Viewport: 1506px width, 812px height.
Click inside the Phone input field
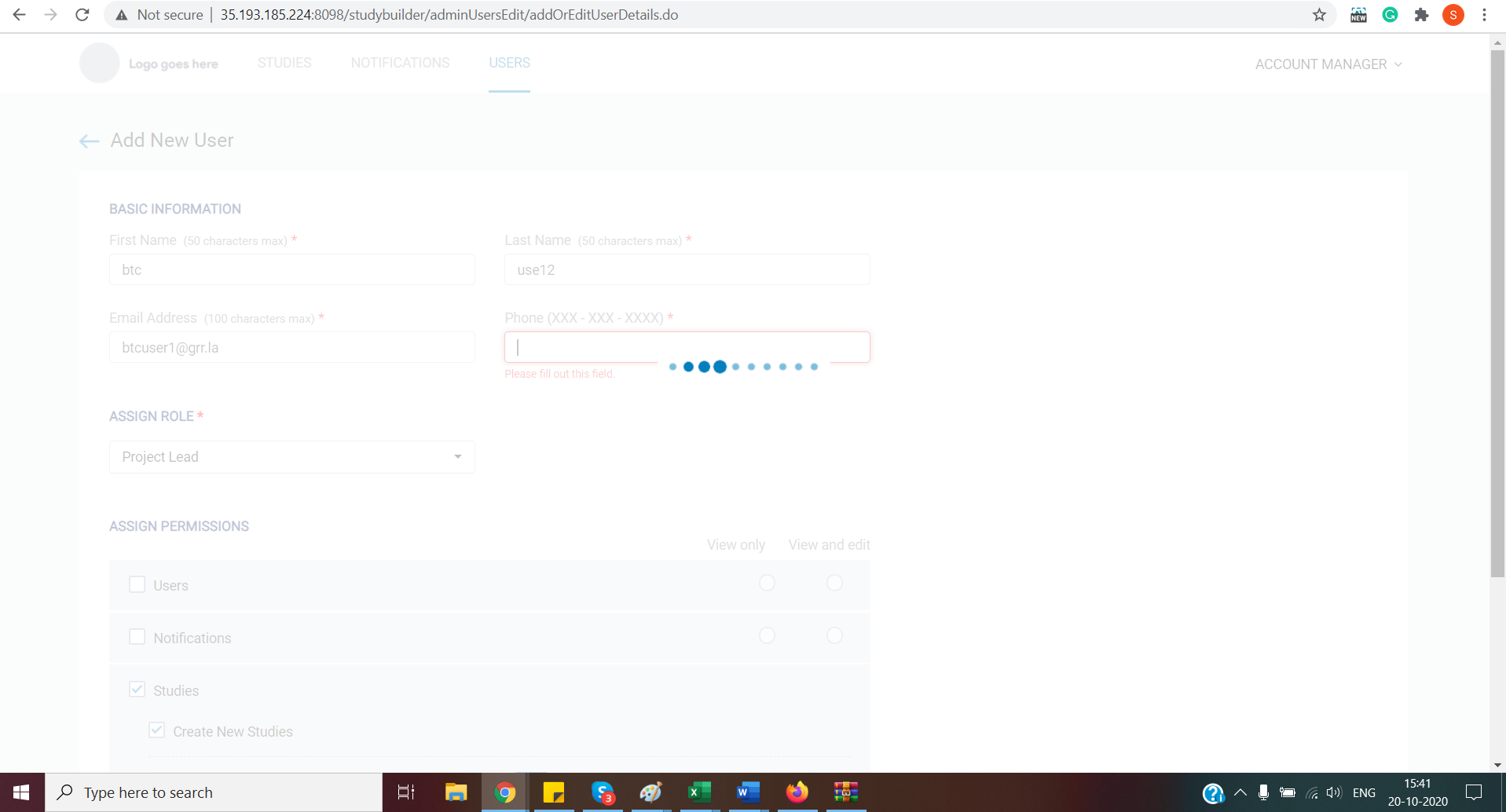[x=686, y=346]
